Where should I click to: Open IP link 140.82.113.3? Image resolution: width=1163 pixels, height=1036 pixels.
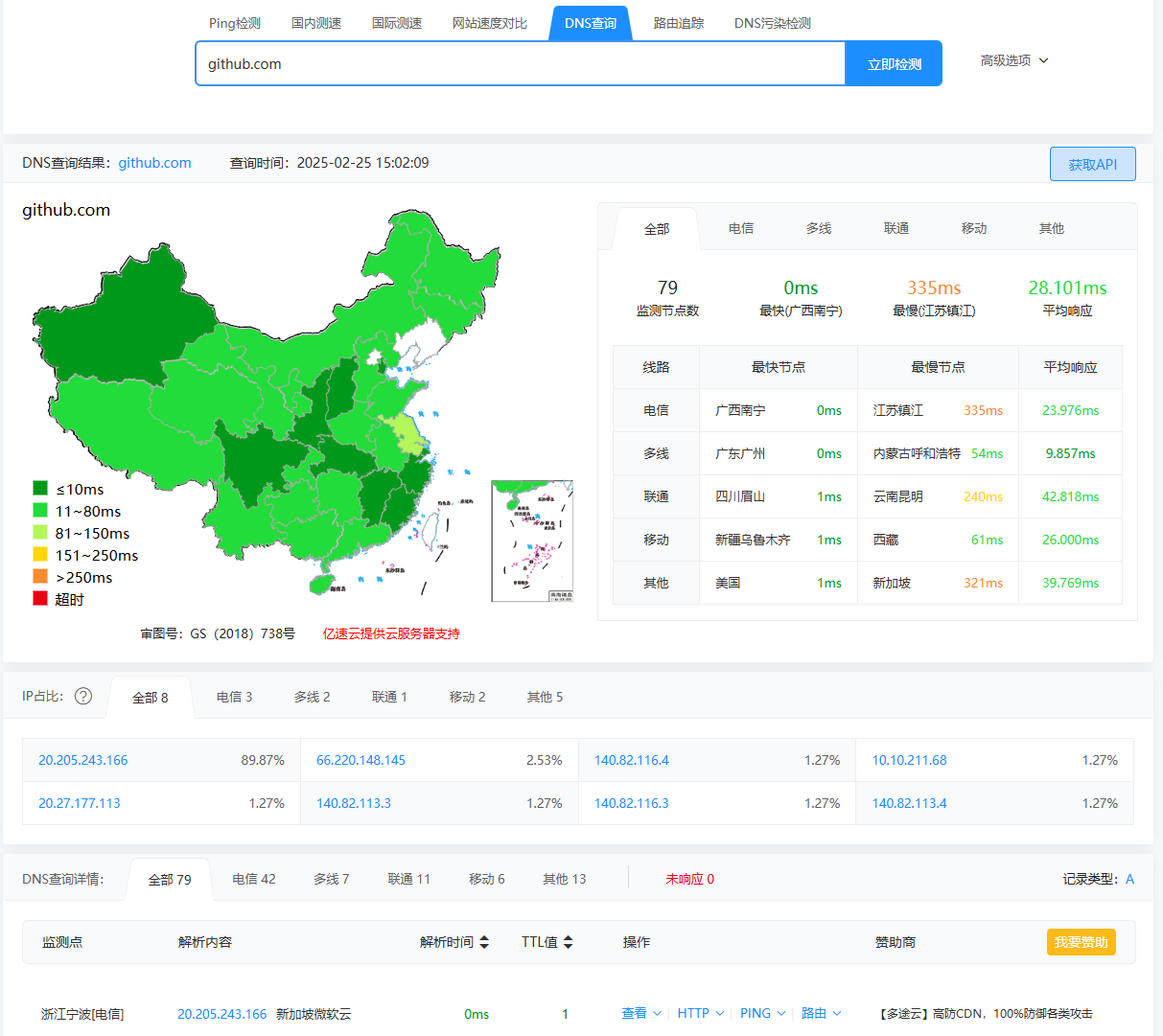point(354,803)
